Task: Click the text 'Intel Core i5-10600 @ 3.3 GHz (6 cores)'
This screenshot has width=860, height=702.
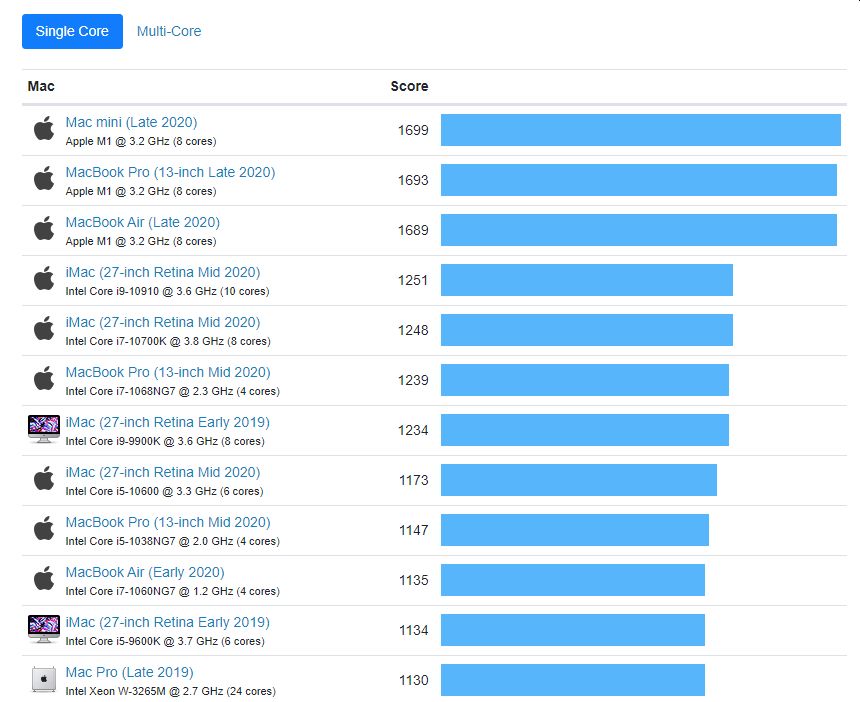Action: (165, 491)
